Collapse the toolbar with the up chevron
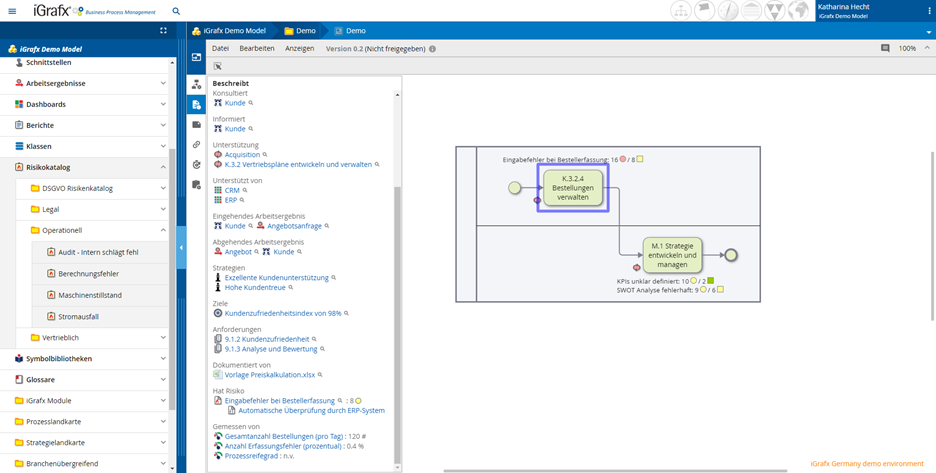 (927, 48)
